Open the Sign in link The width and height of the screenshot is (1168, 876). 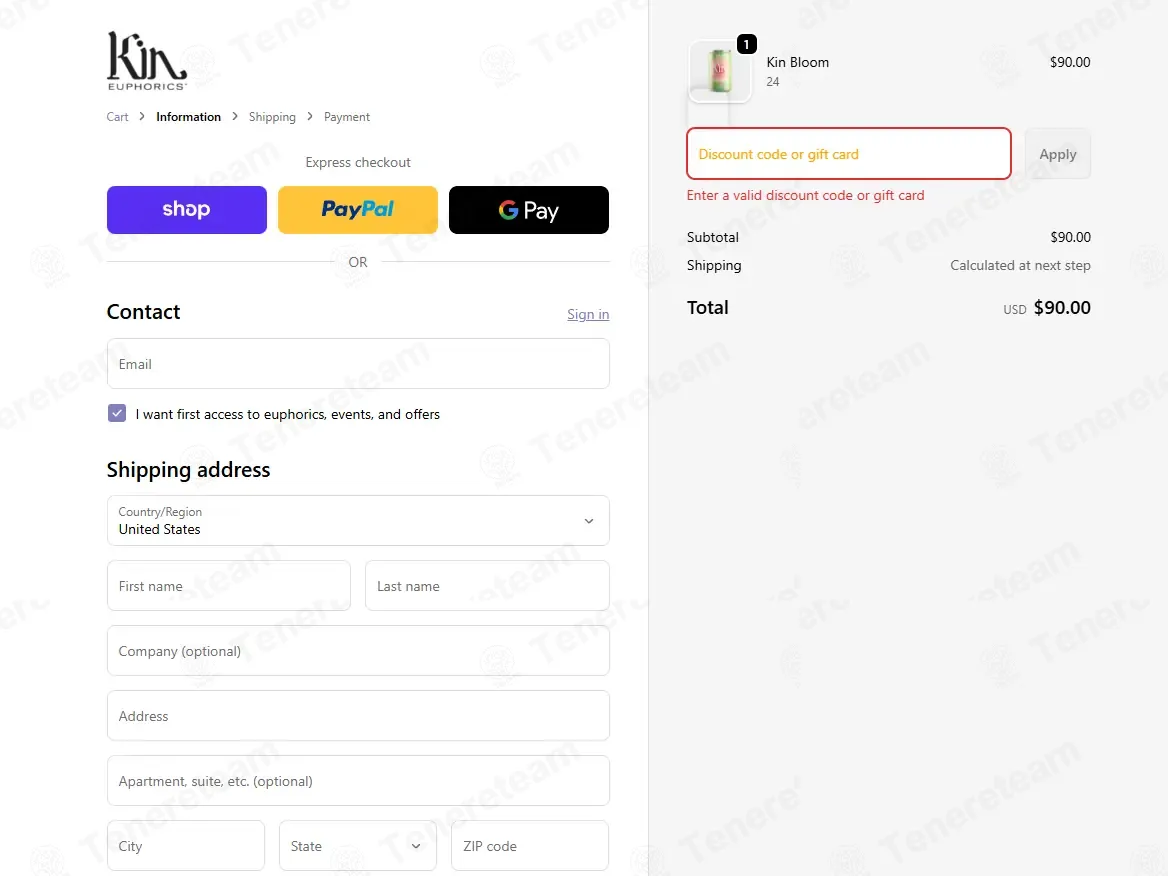tap(588, 314)
